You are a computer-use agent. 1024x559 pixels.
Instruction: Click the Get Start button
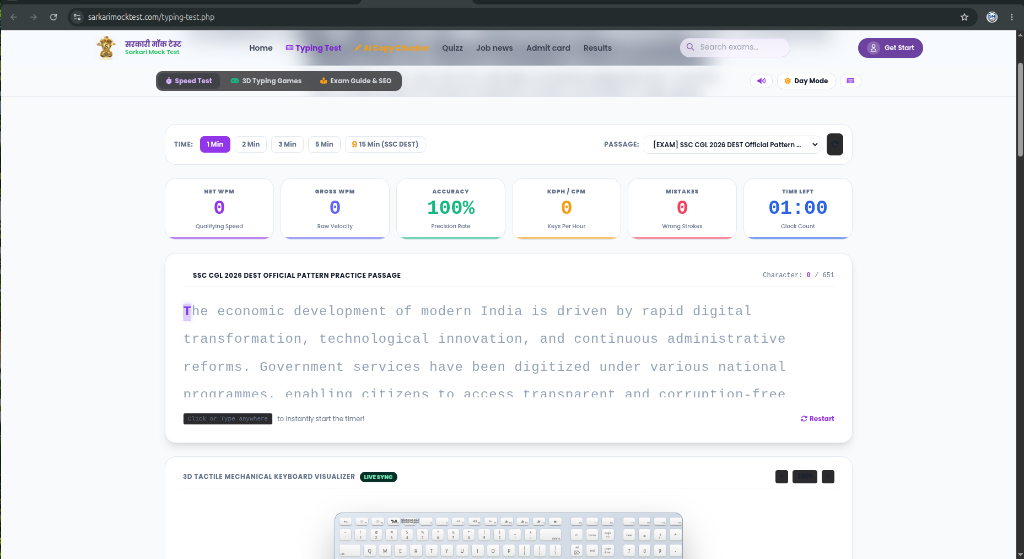(890, 48)
